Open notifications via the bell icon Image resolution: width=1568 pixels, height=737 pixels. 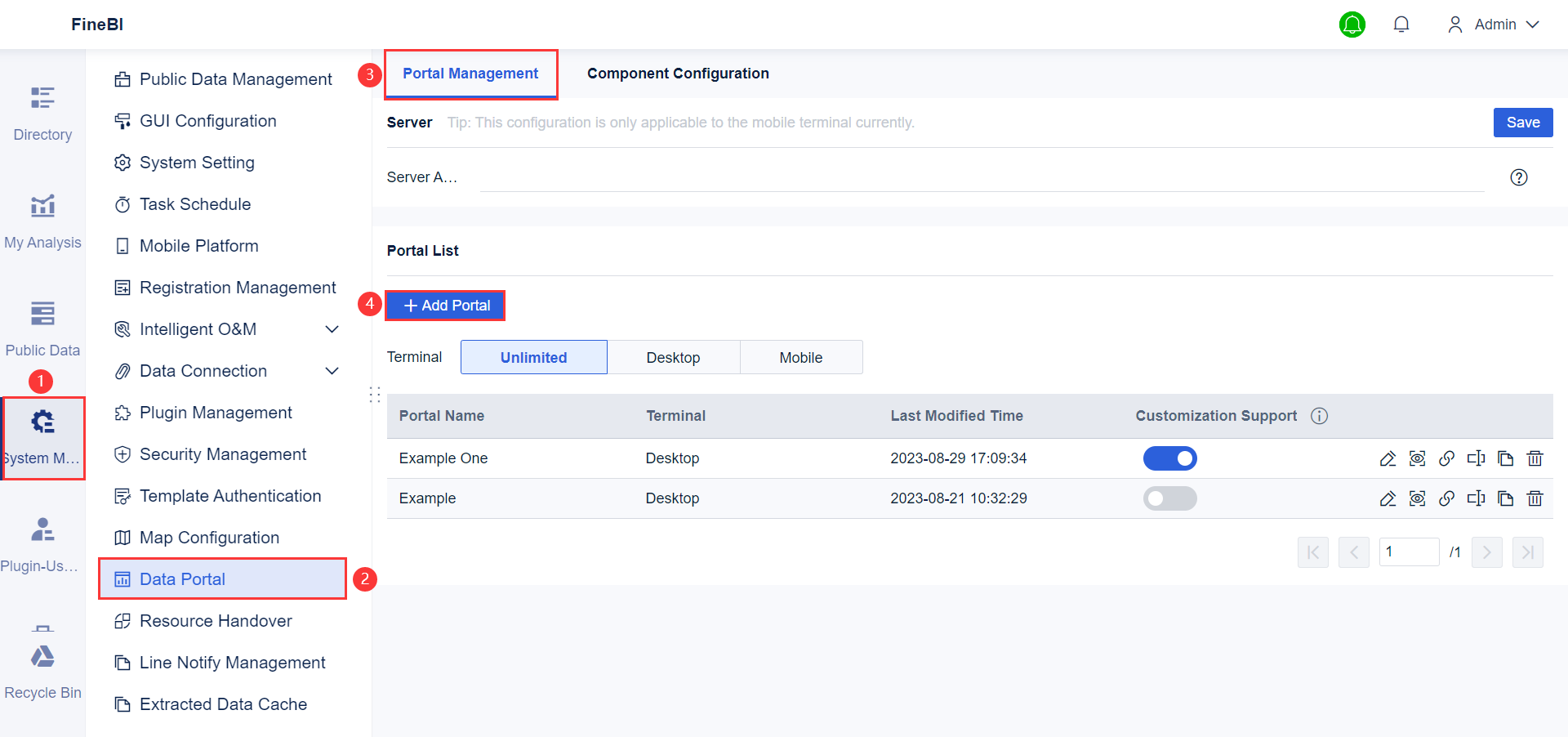[x=1401, y=25]
